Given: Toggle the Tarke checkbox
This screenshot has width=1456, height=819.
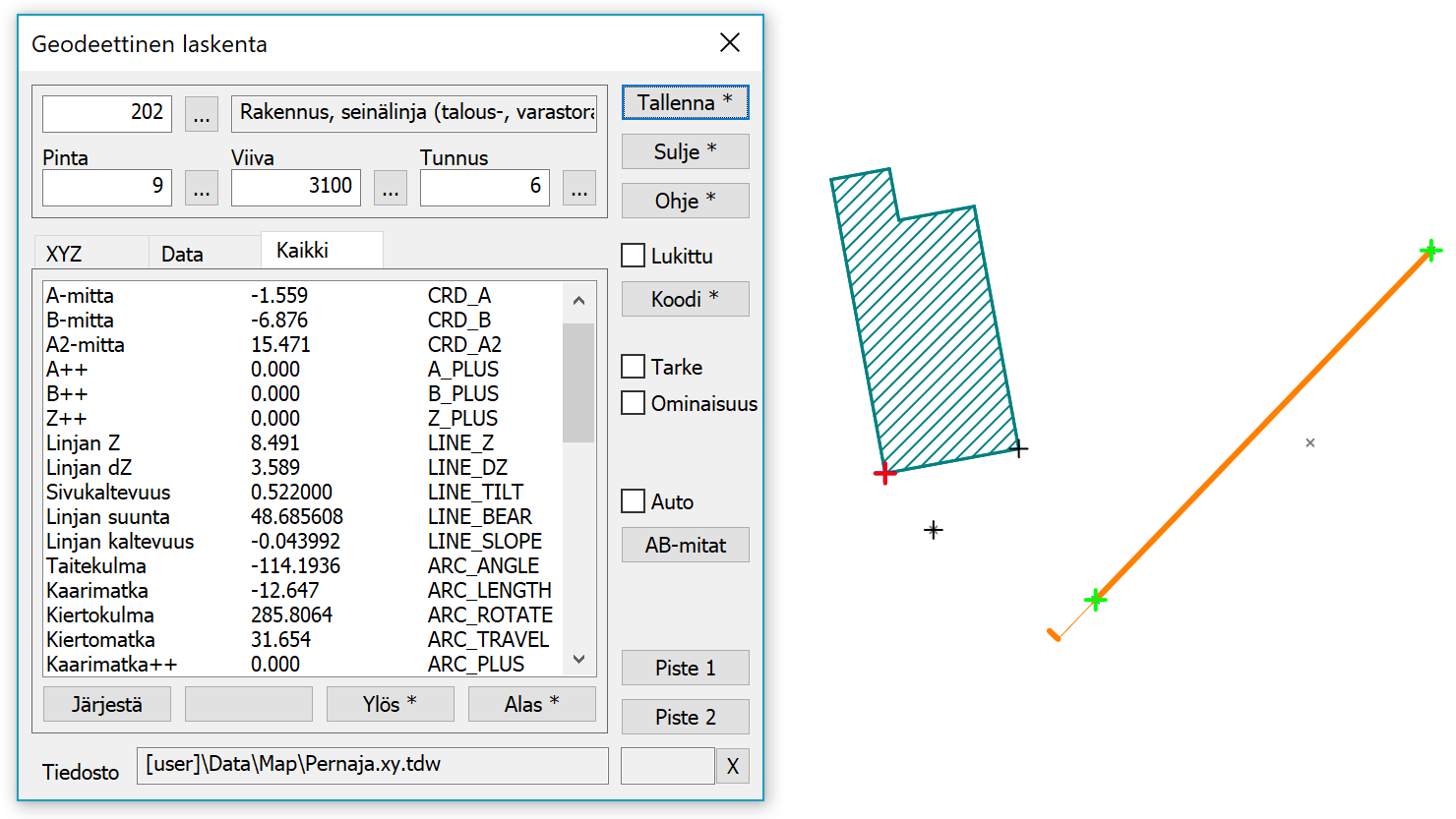Looking at the screenshot, I should 634,367.
